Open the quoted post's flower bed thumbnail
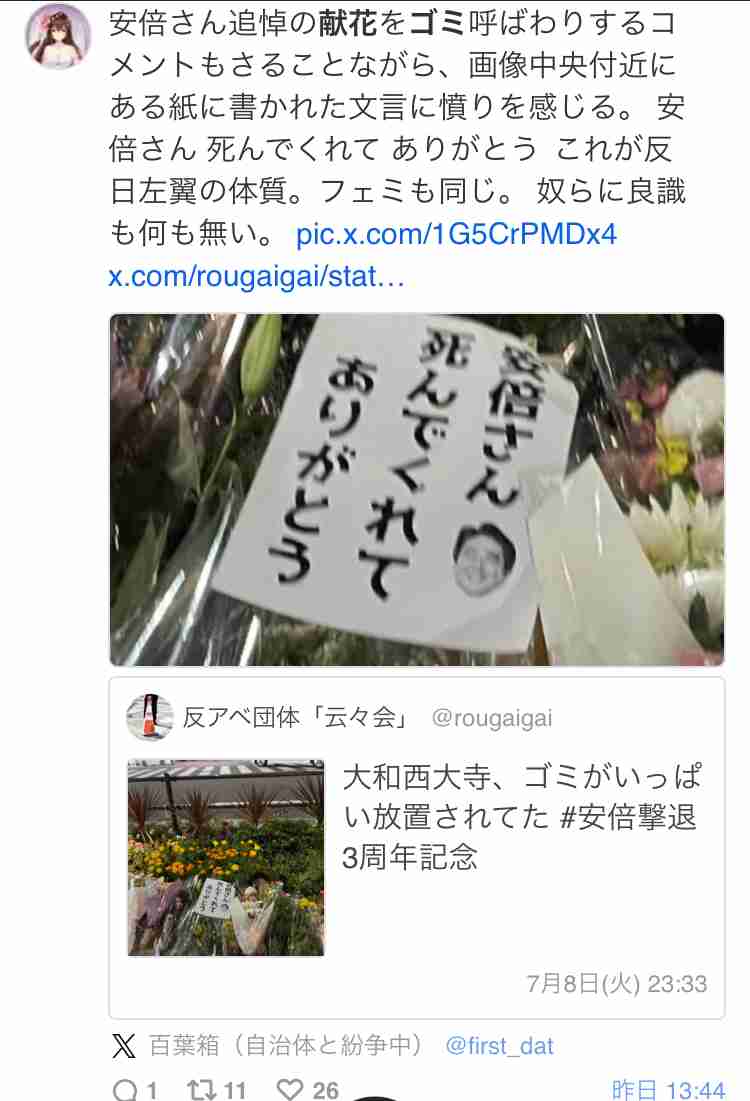Image resolution: width=750 pixels, height=1101 pixels. [x=226, y=857]
